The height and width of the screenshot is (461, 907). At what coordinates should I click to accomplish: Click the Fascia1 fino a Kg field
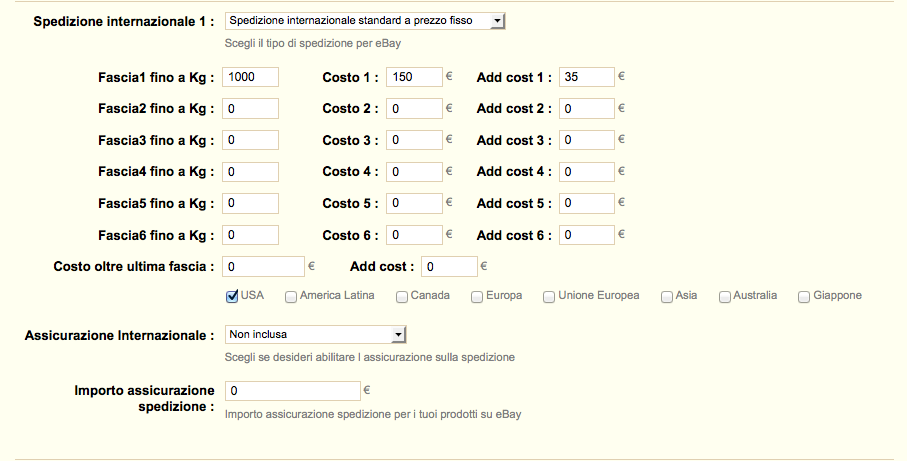pos(251,77)
